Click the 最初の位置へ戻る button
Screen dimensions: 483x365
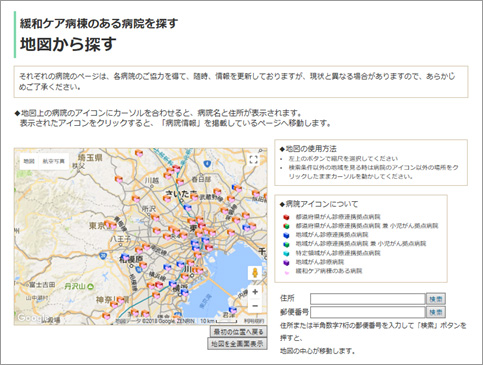coord(239,332)
